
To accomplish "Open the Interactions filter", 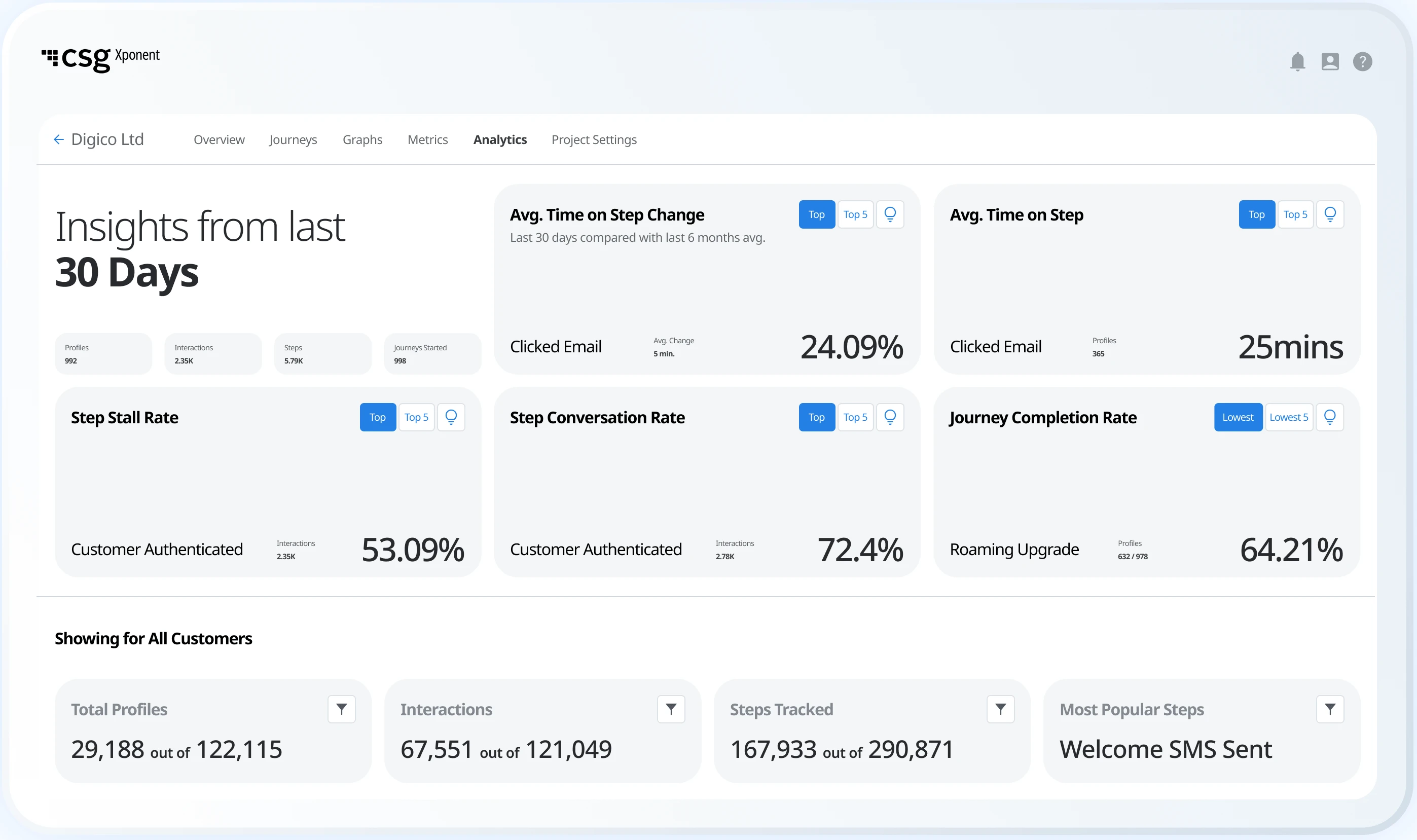I will point(671,709).
